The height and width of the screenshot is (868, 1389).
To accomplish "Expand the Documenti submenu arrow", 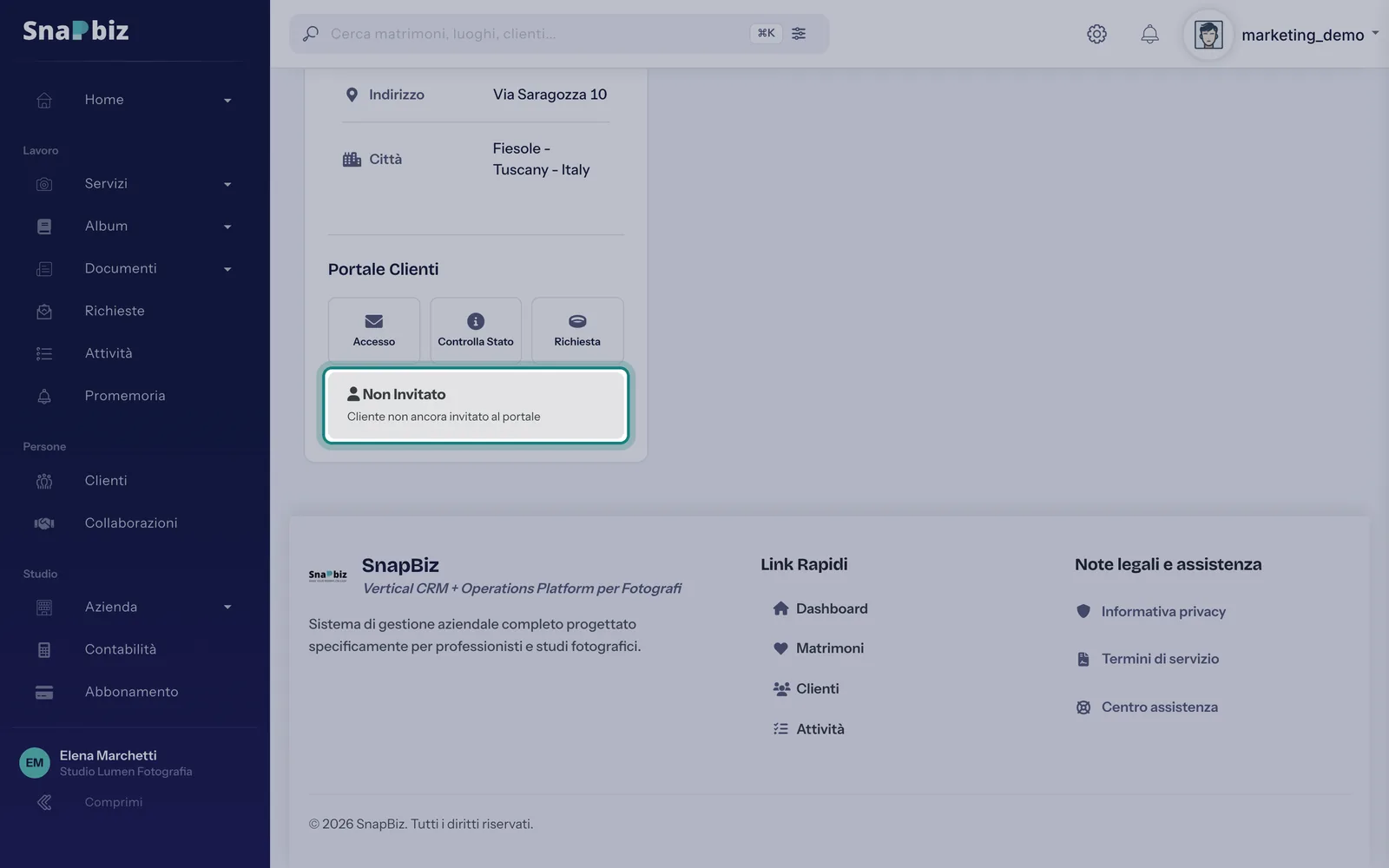I will [227, 269].
